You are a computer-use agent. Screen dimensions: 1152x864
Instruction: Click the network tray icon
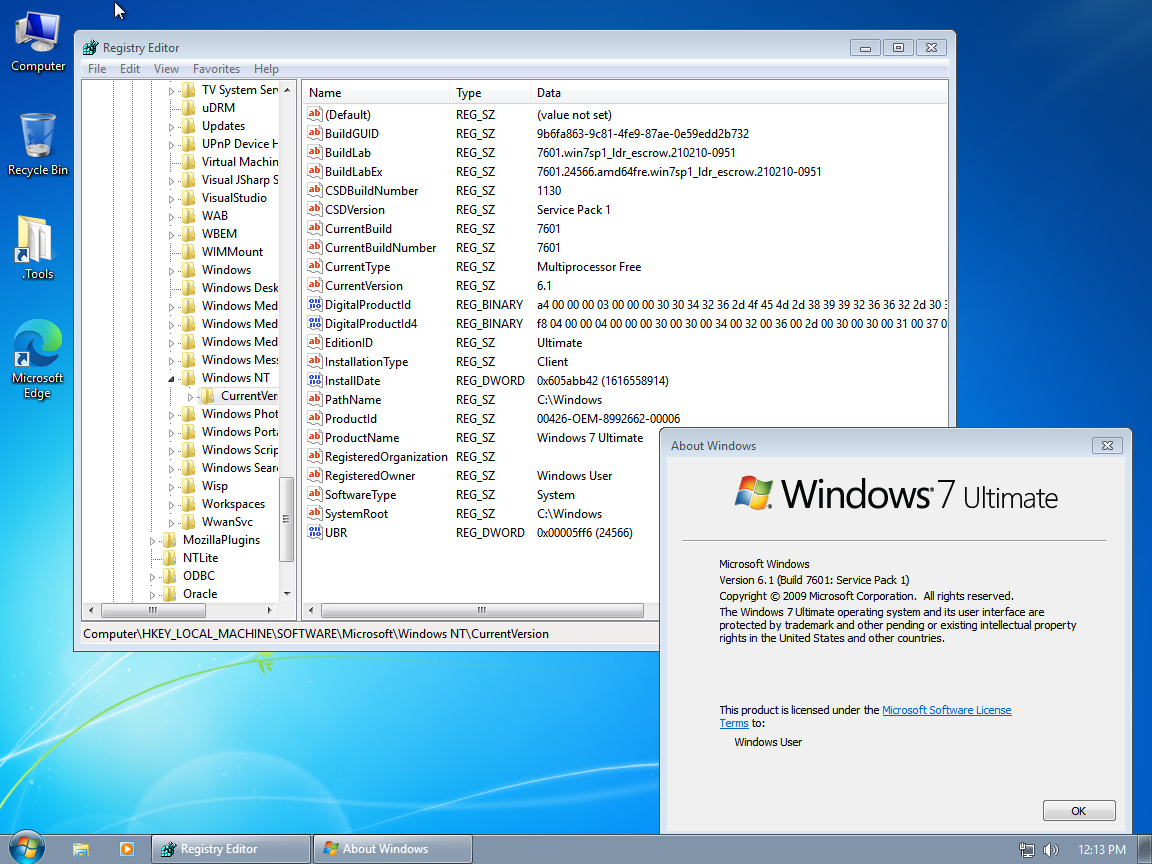tap(1026, 850)
